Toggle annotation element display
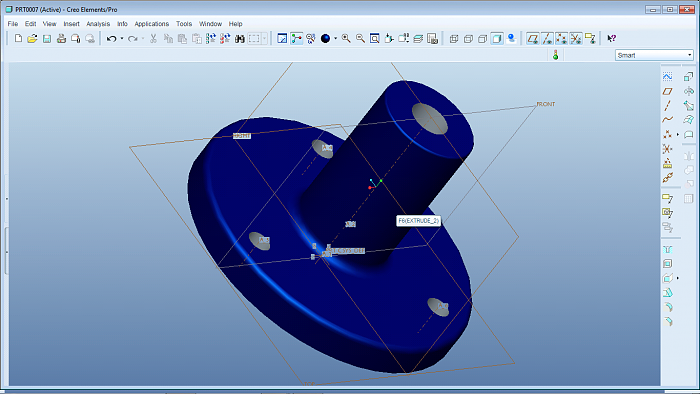700x394 pixels. pyautogui.click(x=590, y=39)
